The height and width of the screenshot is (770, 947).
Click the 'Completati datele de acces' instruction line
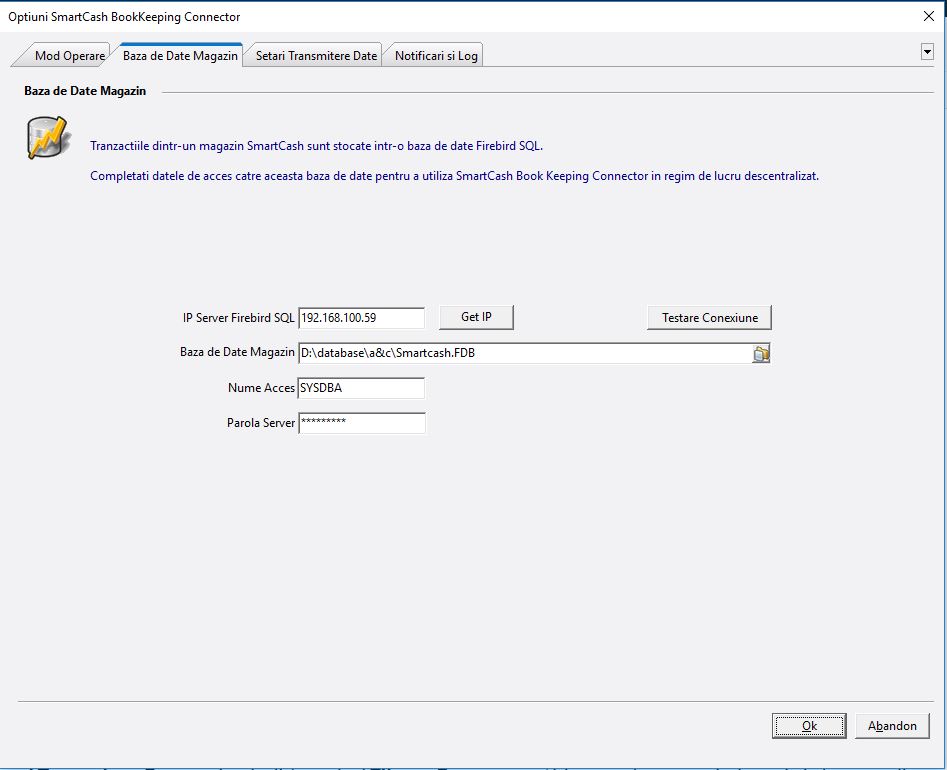pos(454,176)
